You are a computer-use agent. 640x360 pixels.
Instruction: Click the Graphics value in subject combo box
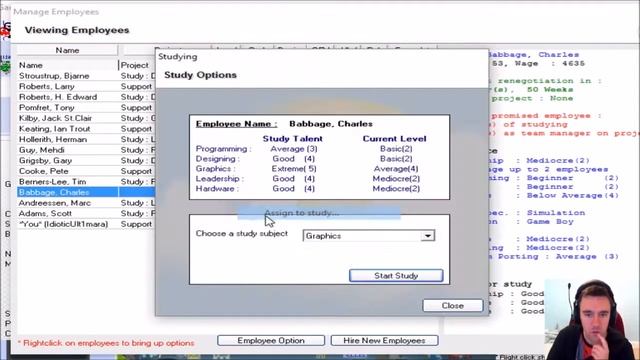(323, 236)
